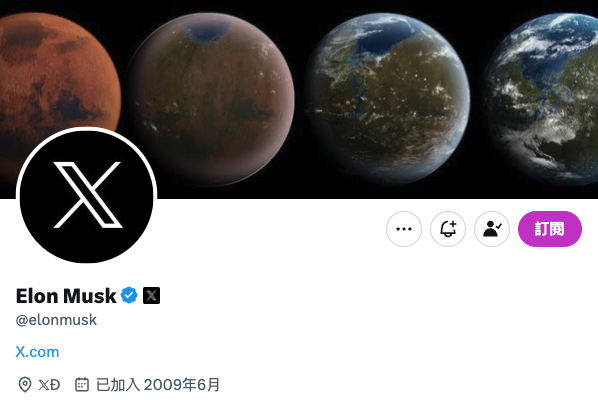This screenshot has width=598, height=400.
Task: Click the location pin icon
Action: pos(25,384)
